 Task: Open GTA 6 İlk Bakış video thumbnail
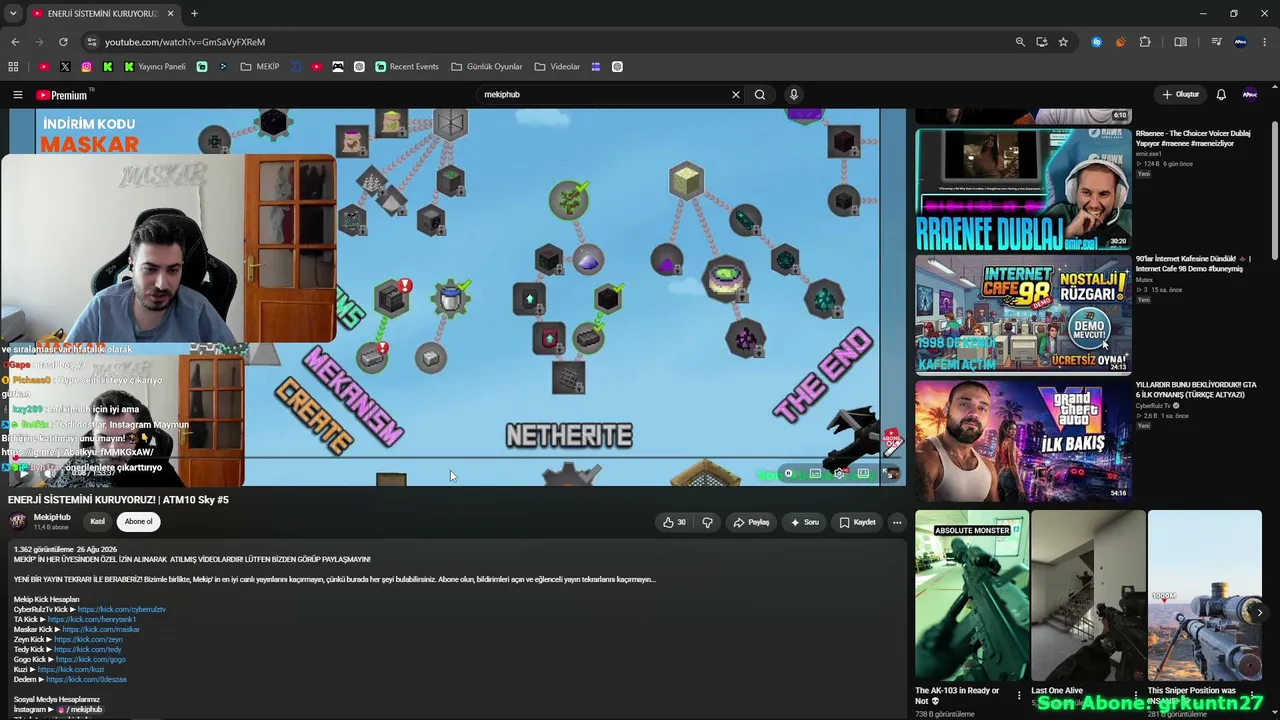1023,441
